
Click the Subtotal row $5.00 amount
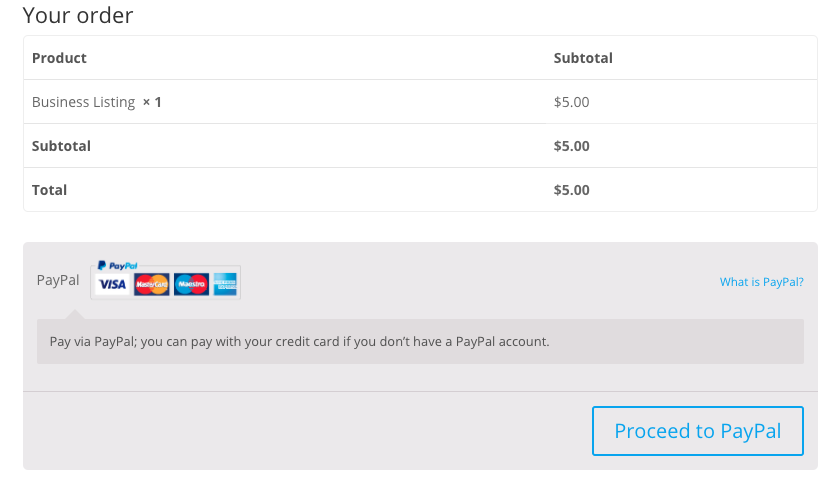(x=571, y=146)
